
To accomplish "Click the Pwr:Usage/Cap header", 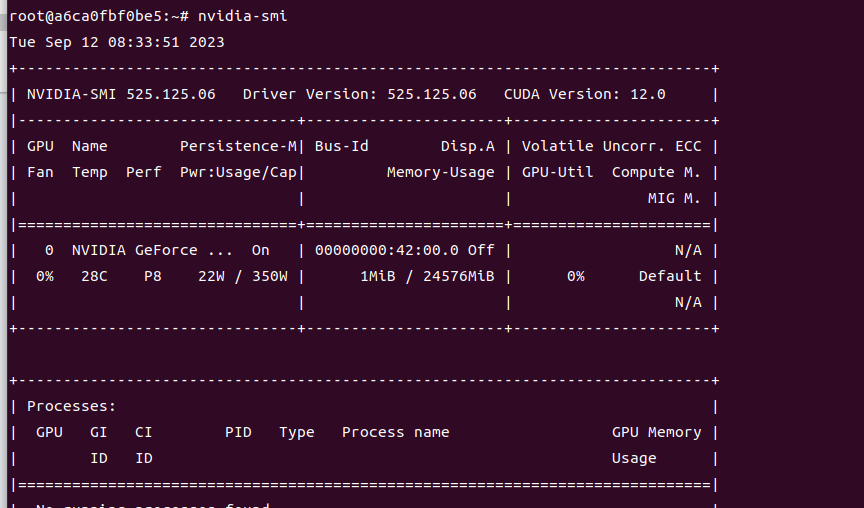I will tap(238, 172).
